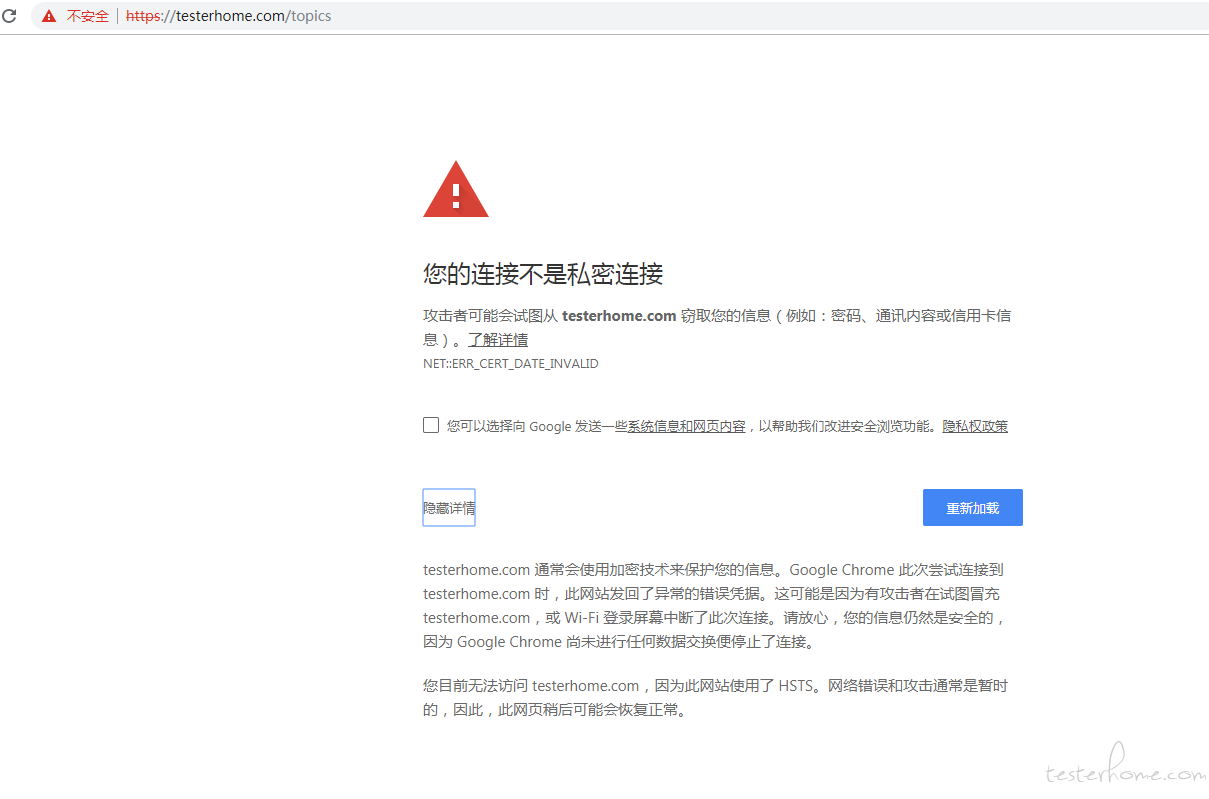Viewport: 1209px width, 799px height.
Task: Click the 不安全 security label
Action: point(88,16)
